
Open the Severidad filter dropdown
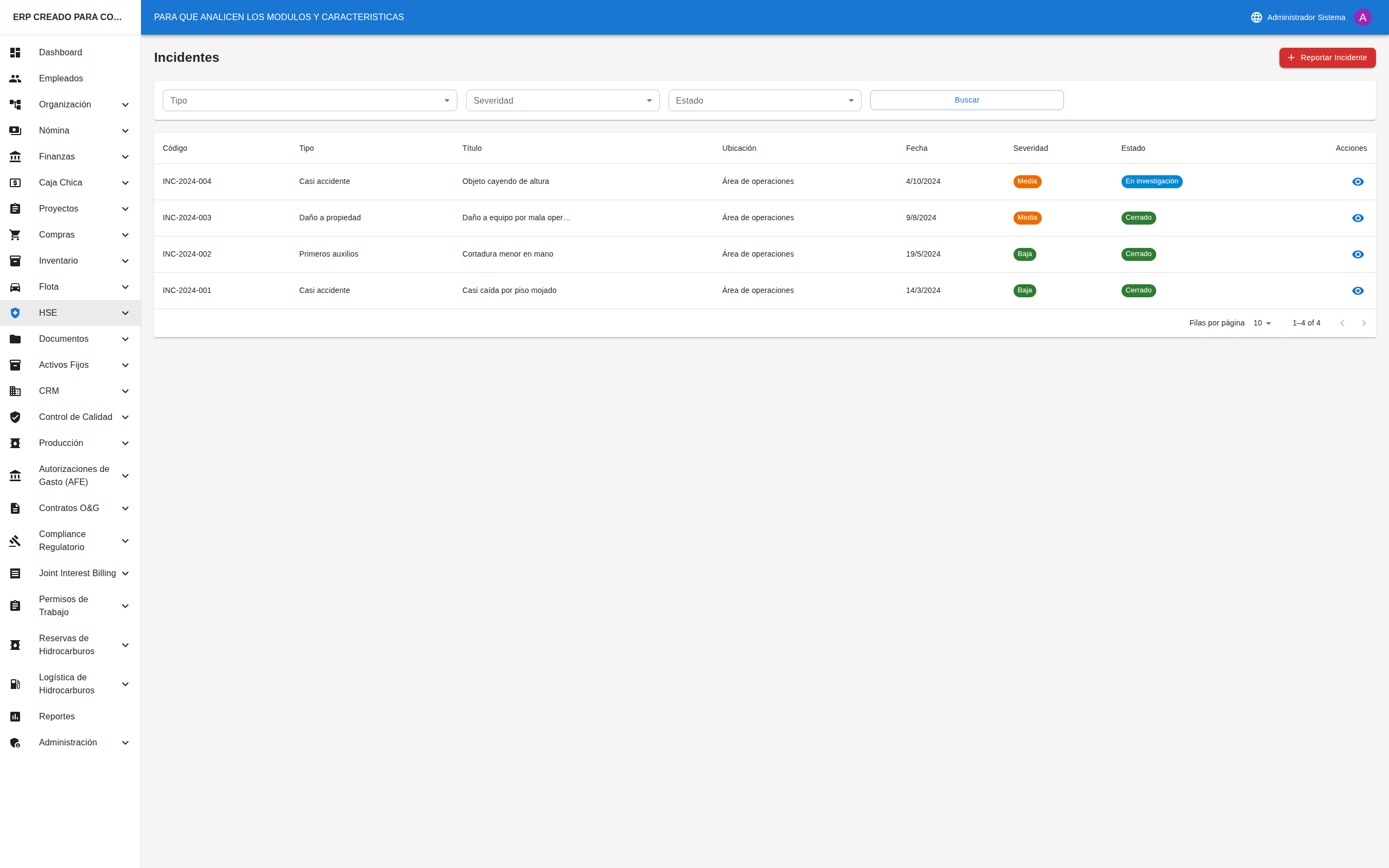562,100
